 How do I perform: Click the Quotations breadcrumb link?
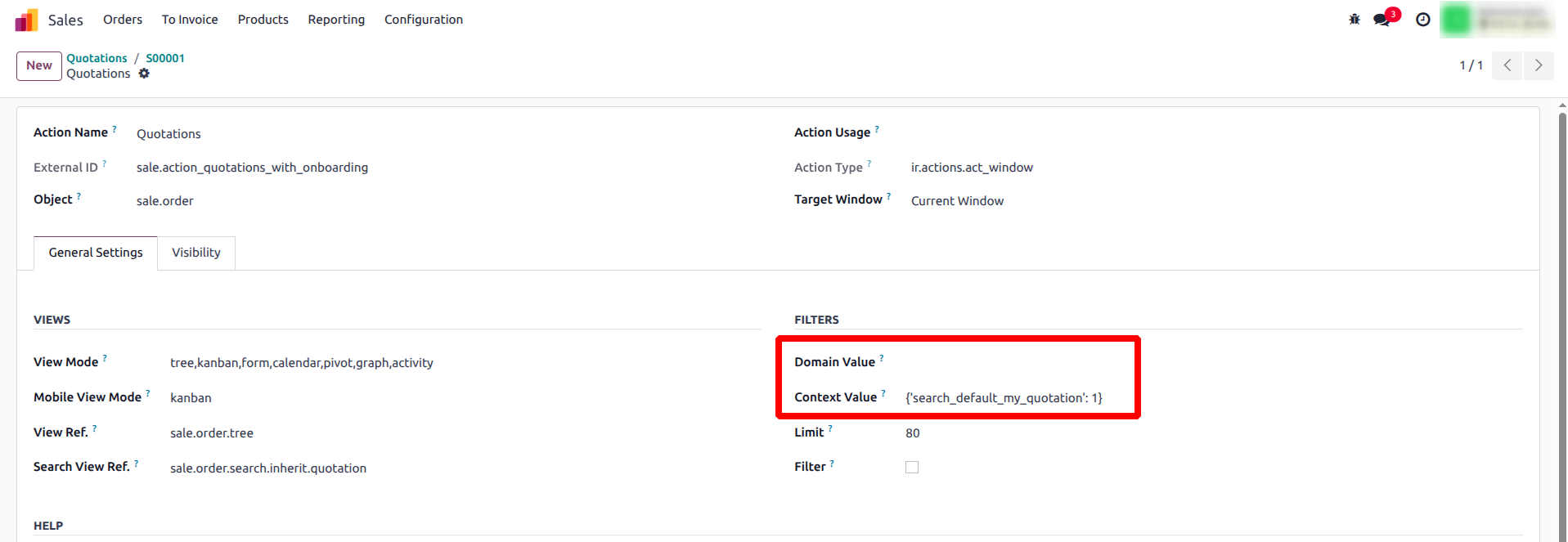(97, 58)
